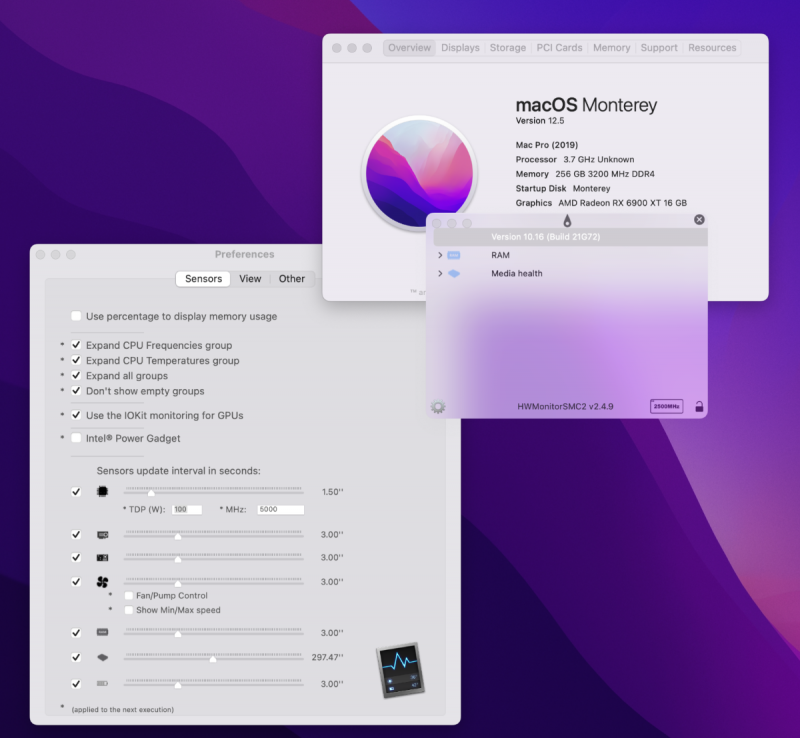Open the Storage tab
800x738 pixels.
click(x=508, y=47)
